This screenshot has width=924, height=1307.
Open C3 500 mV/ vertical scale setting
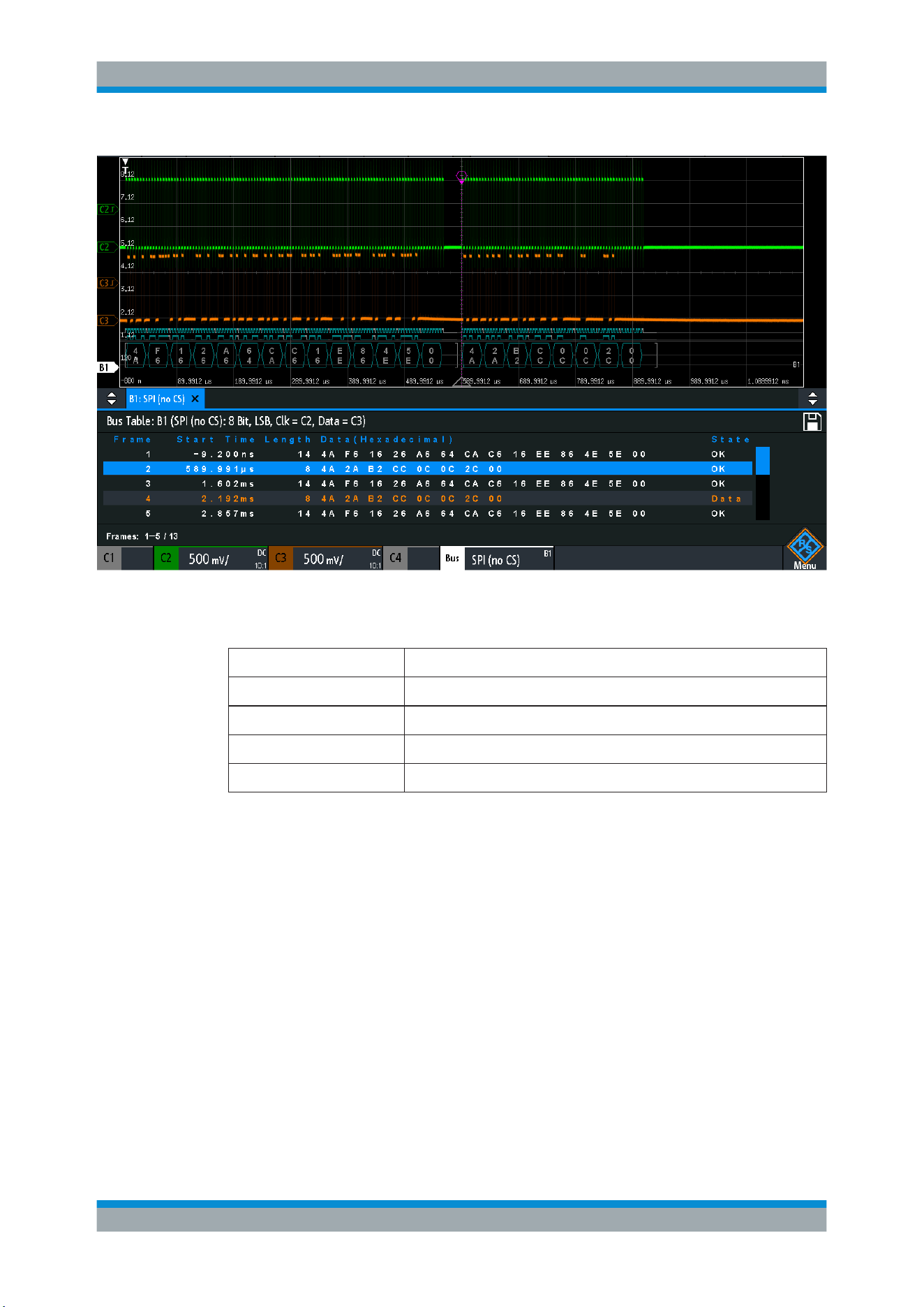338,558
